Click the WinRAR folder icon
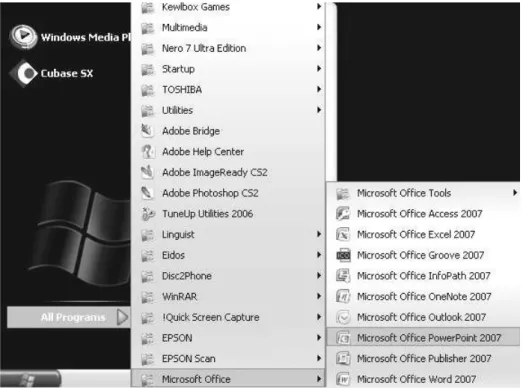The width and height of the screenshot is (523, 389). (x=148, y=297)
